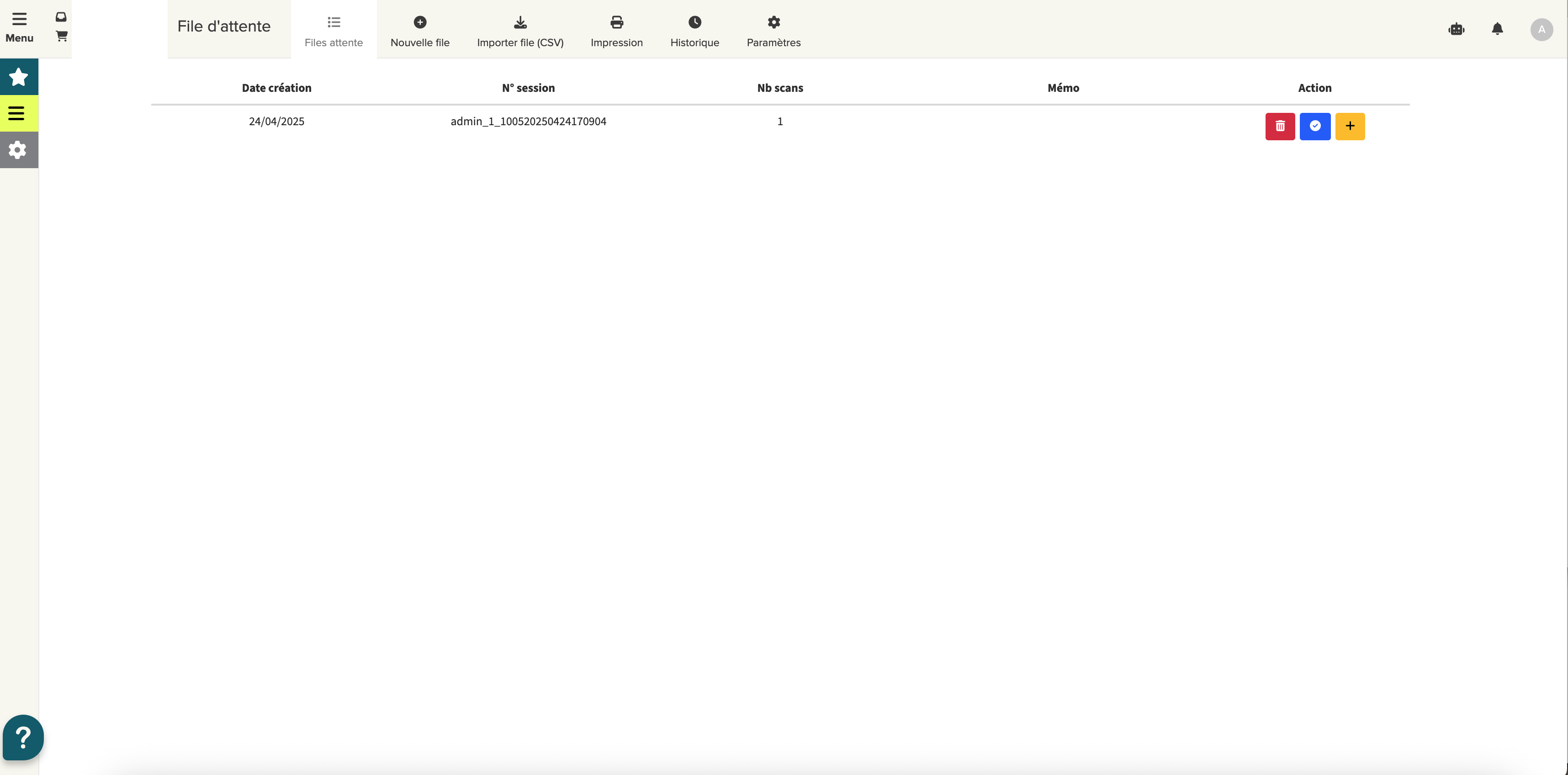Click Nb scans column header
Viewport: 1568px width, 775px height.
[780, 88]
